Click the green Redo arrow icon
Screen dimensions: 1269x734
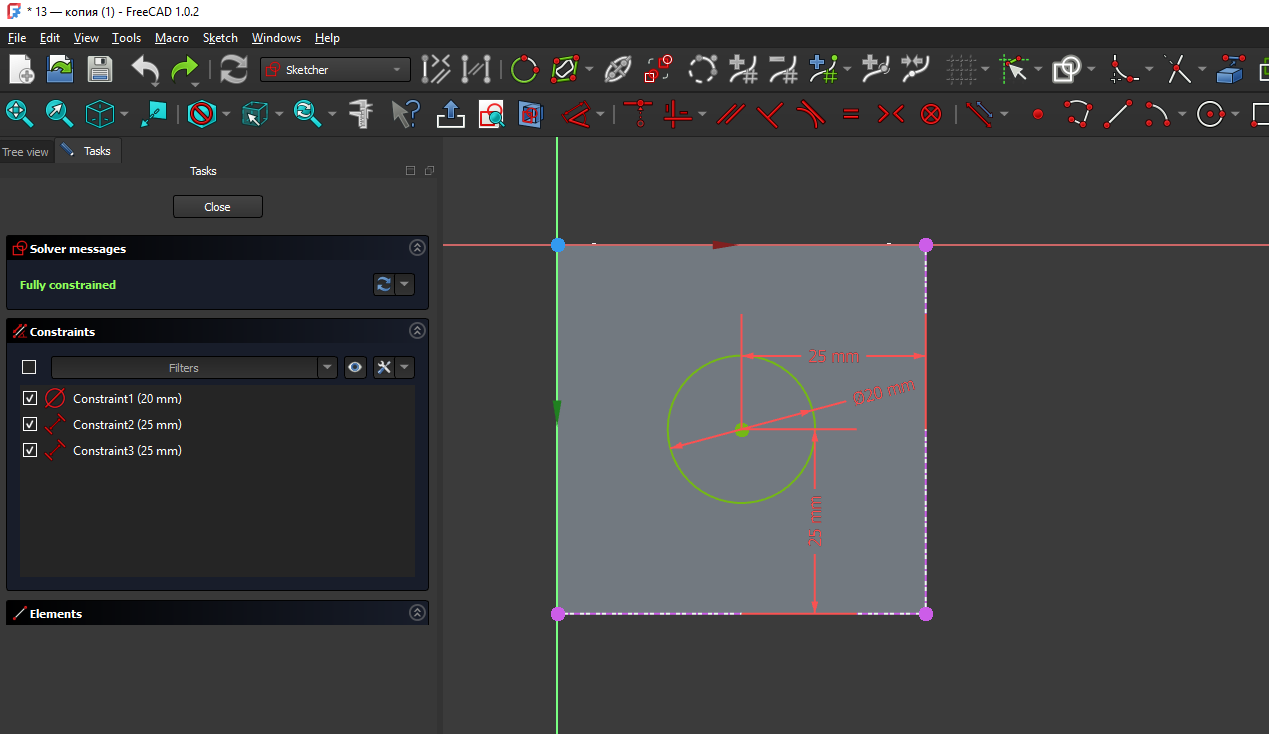pos(185,69)
